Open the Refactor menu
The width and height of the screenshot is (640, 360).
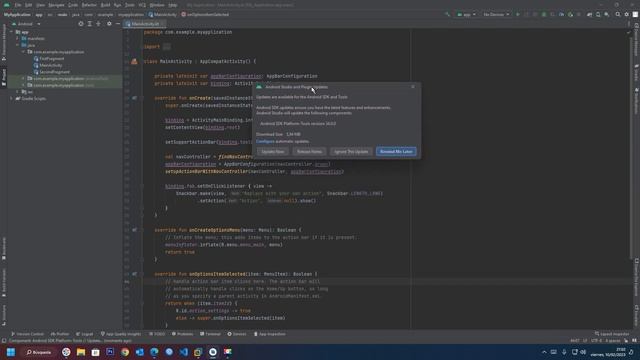(x=89, y=5)
